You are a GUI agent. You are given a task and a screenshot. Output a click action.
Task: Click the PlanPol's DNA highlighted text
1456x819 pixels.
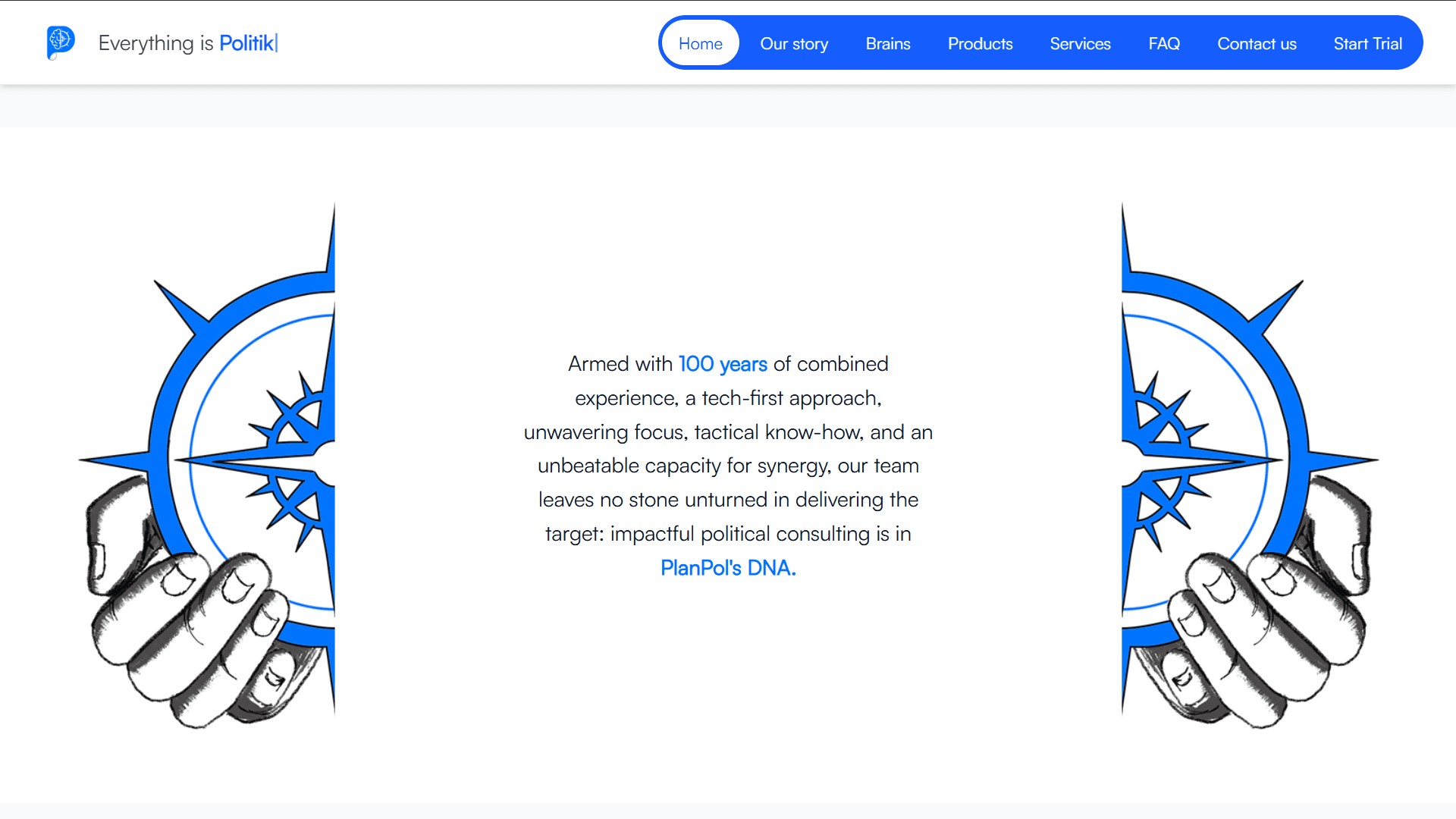(x=728, y=568)
